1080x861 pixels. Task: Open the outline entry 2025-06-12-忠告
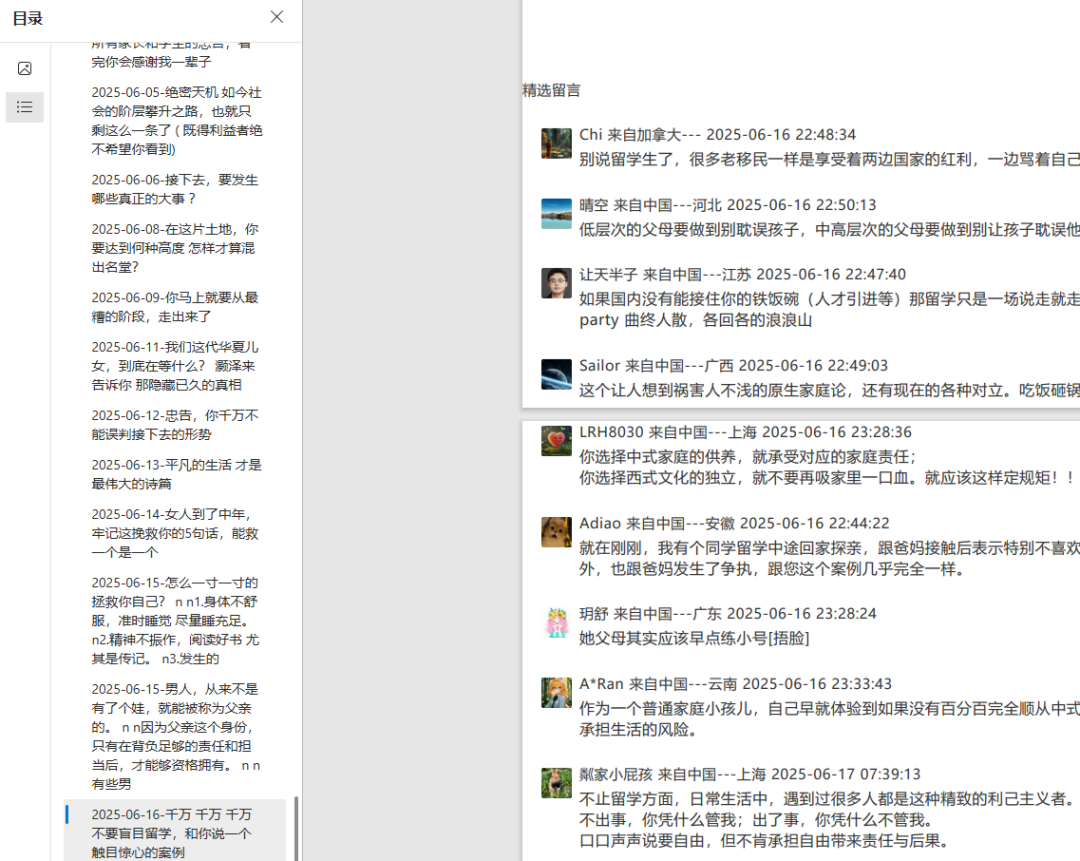click(175, 424)
